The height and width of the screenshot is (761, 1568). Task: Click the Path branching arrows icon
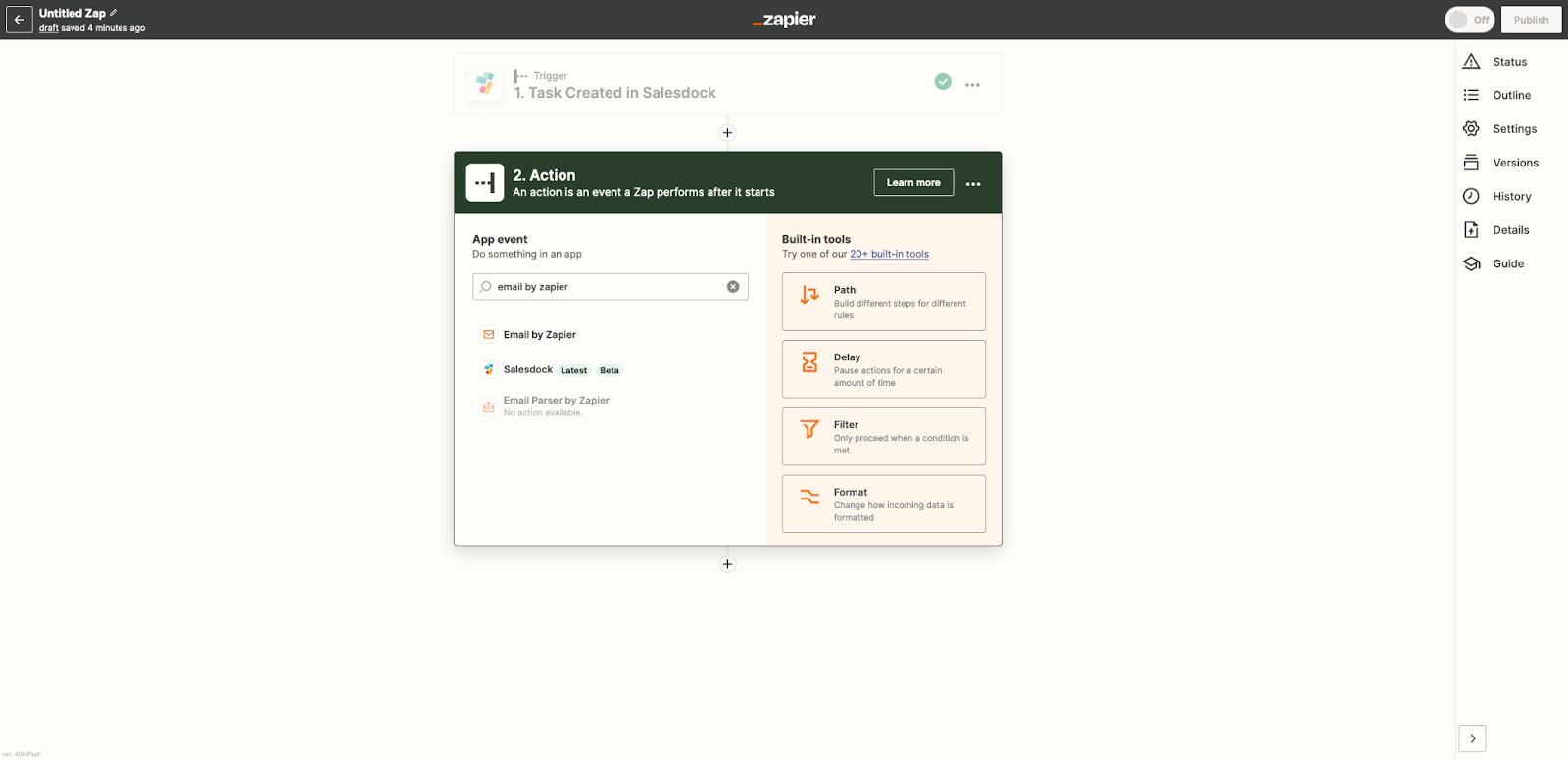(x=809, y=295)
